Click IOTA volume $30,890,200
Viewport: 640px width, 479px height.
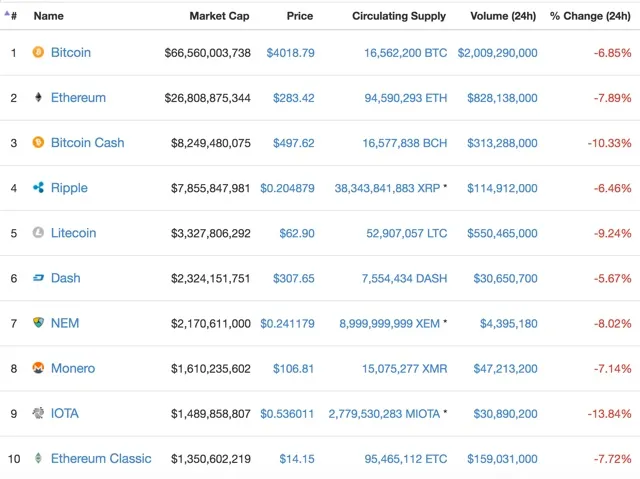point(505,414)
